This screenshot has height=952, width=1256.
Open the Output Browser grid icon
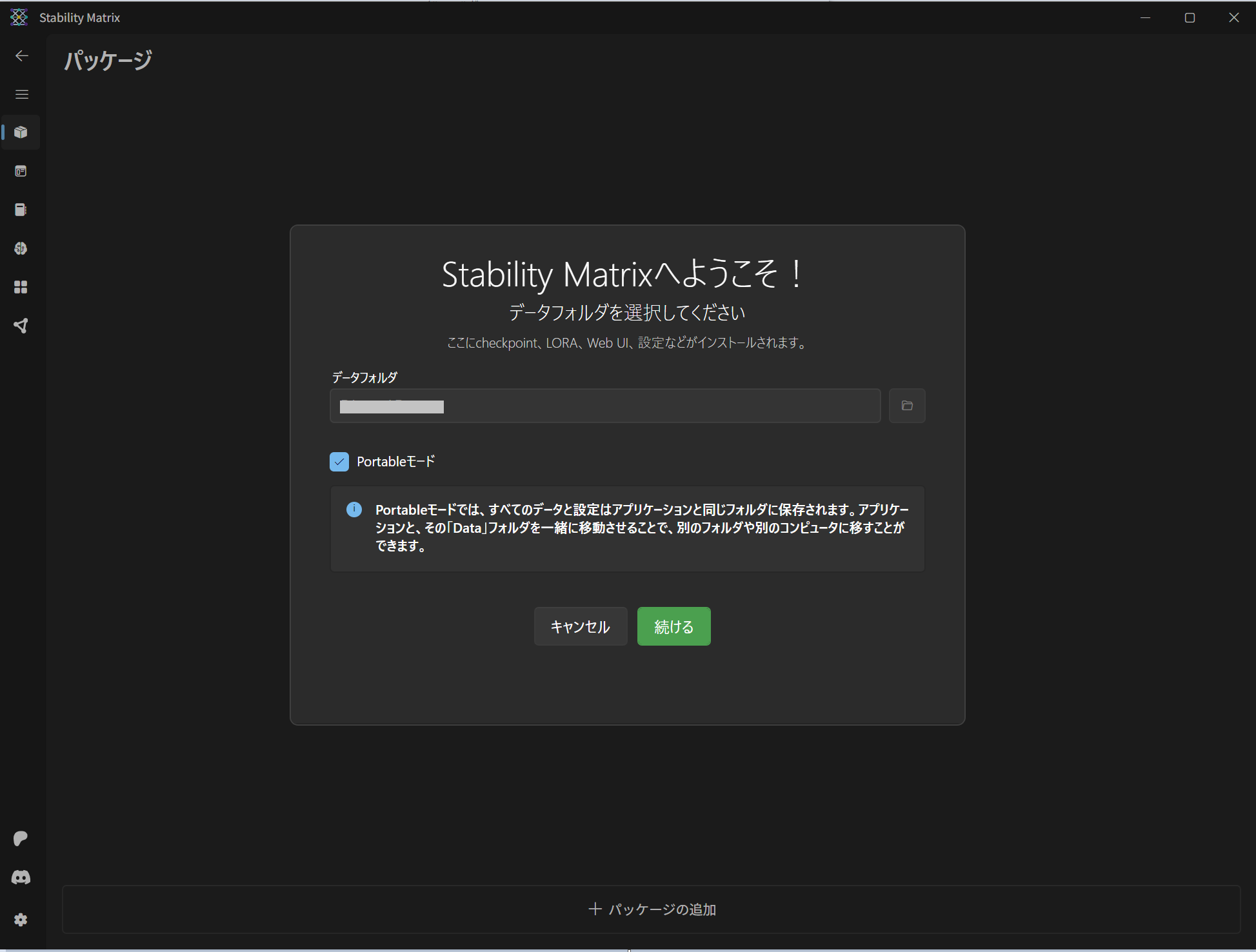[x=21, y=286]
